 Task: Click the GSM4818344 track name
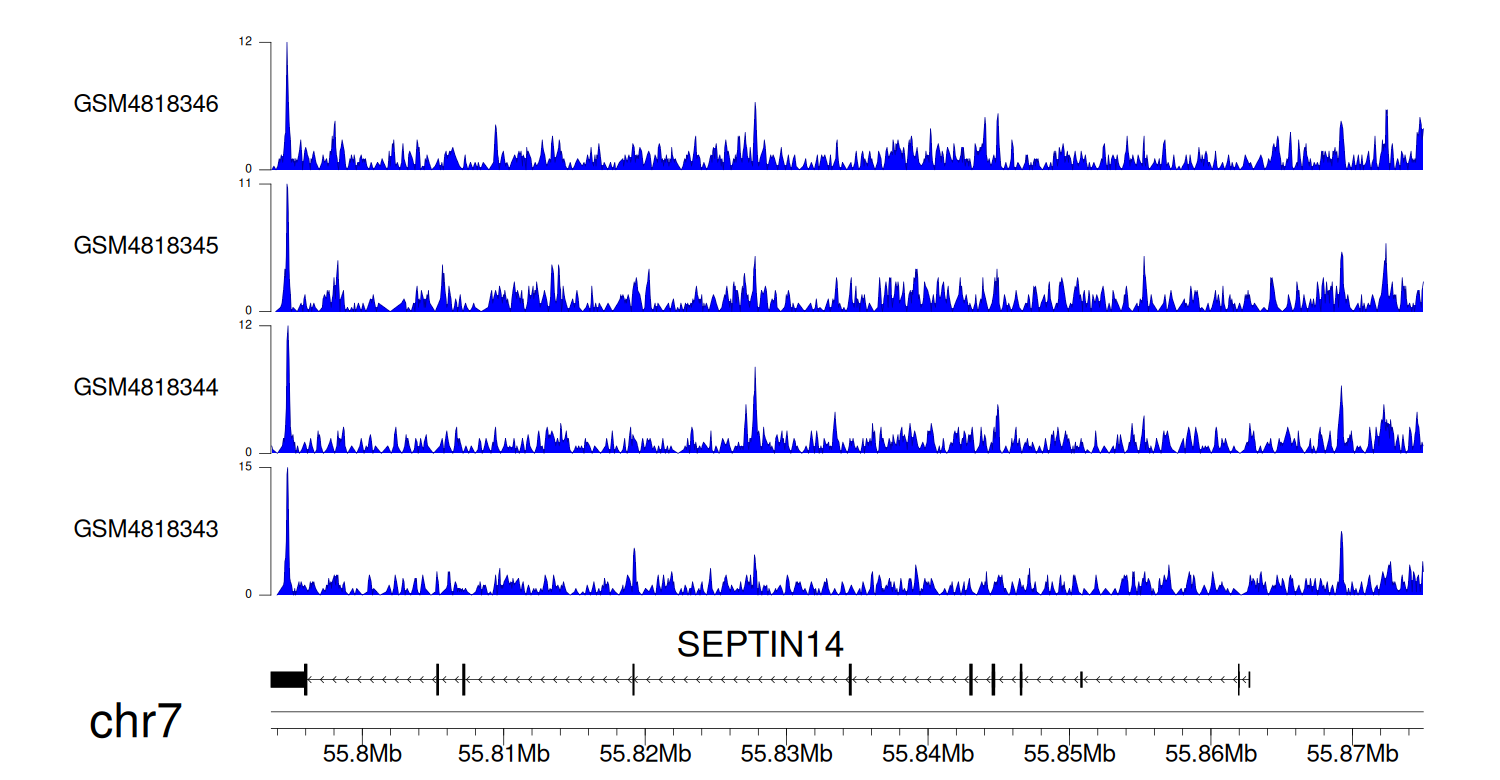click(146, 387)
